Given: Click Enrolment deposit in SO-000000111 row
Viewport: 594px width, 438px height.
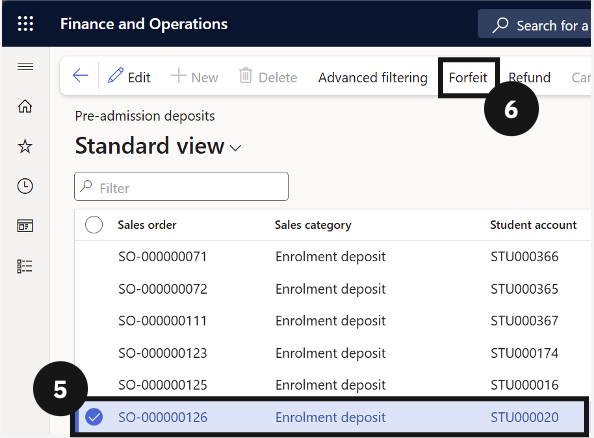Looking at the screenshot, I should [x=330, y=321].
